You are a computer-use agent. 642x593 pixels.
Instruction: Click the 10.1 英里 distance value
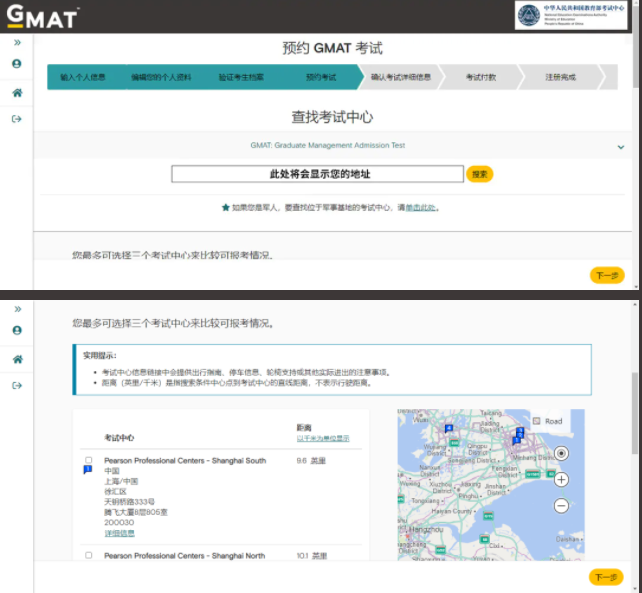click(312, 556)
